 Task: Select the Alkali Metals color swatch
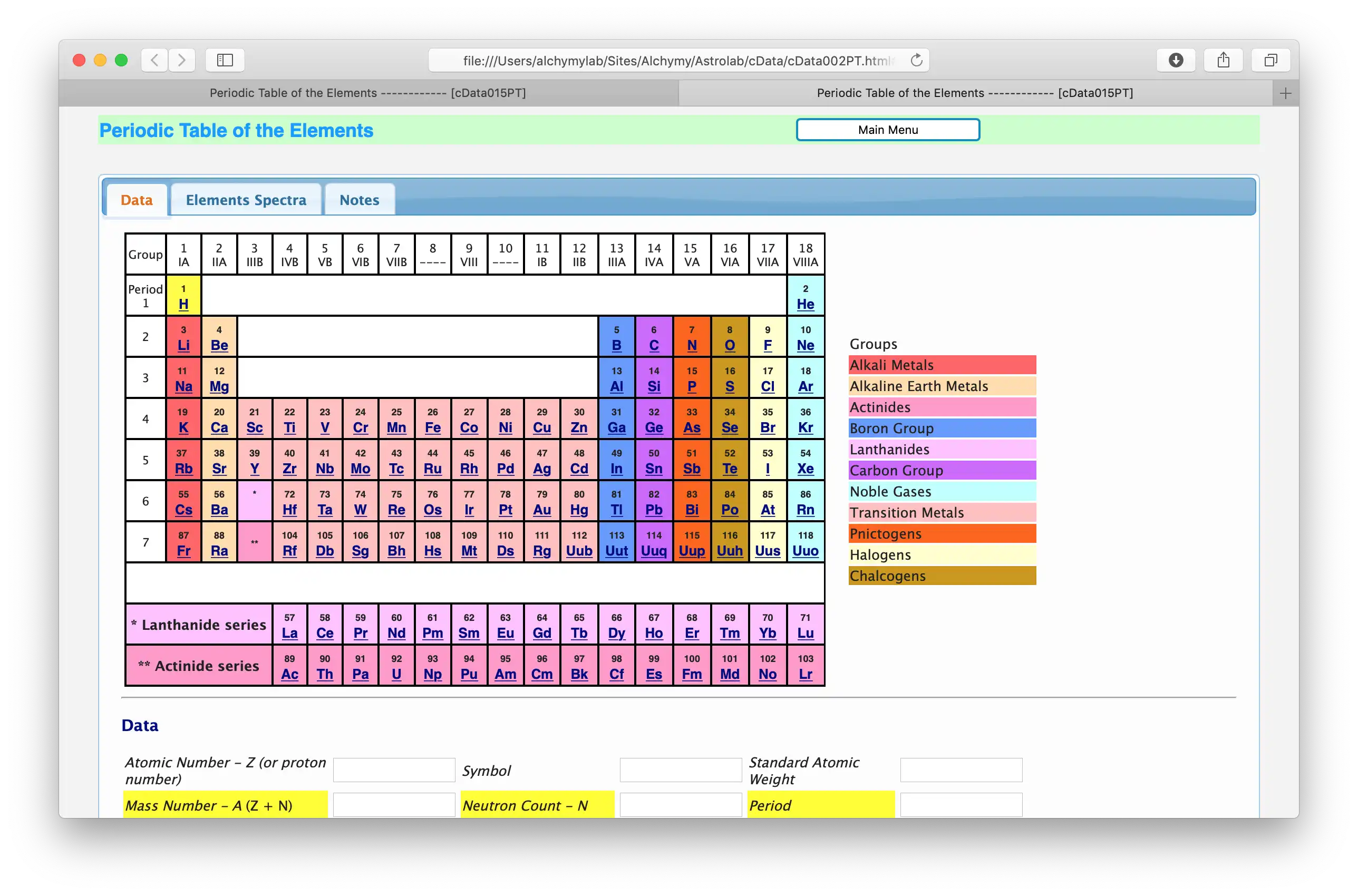940,365
